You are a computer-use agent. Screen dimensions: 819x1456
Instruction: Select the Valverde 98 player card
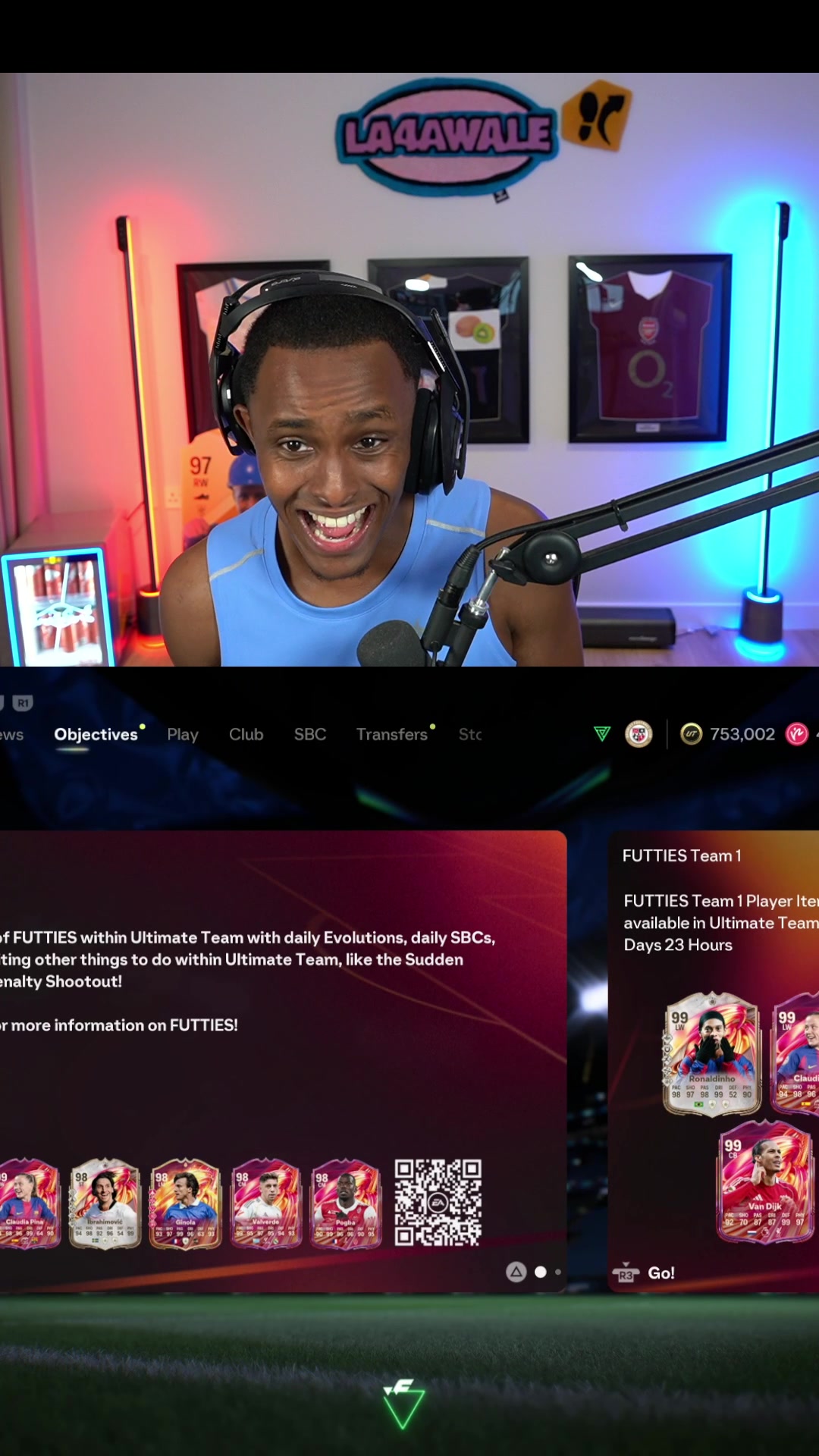266,1203
